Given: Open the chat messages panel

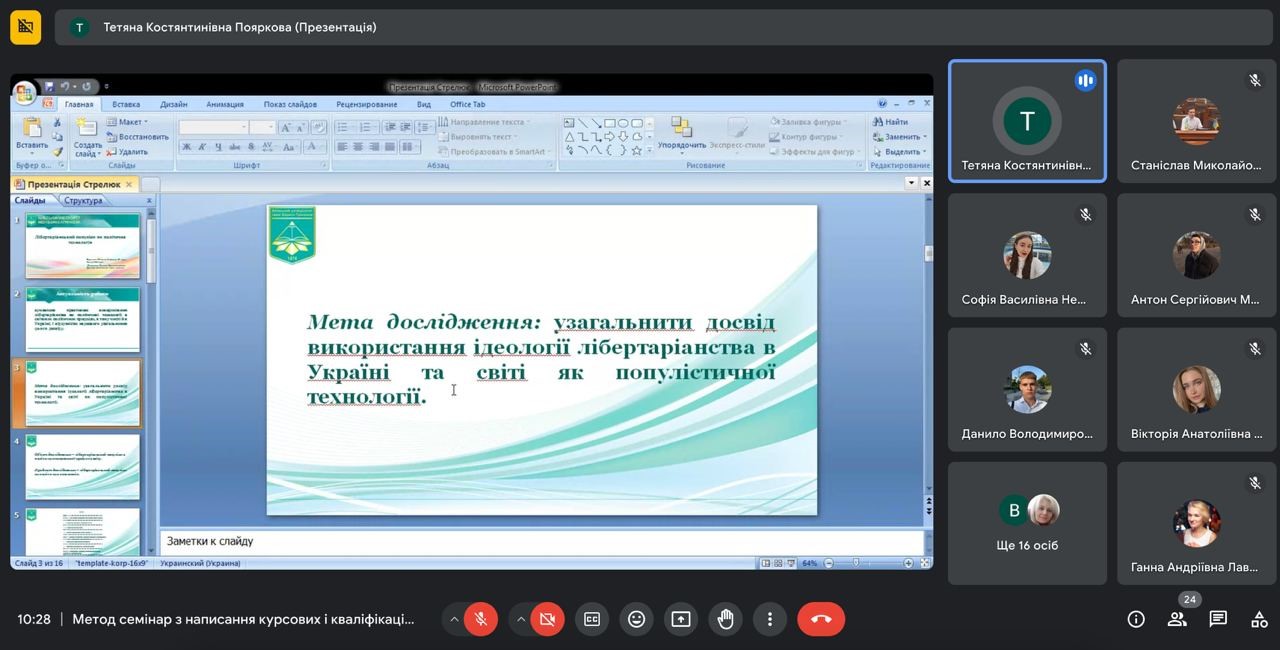Looking at the screenshot, I should click(1218, 619).
